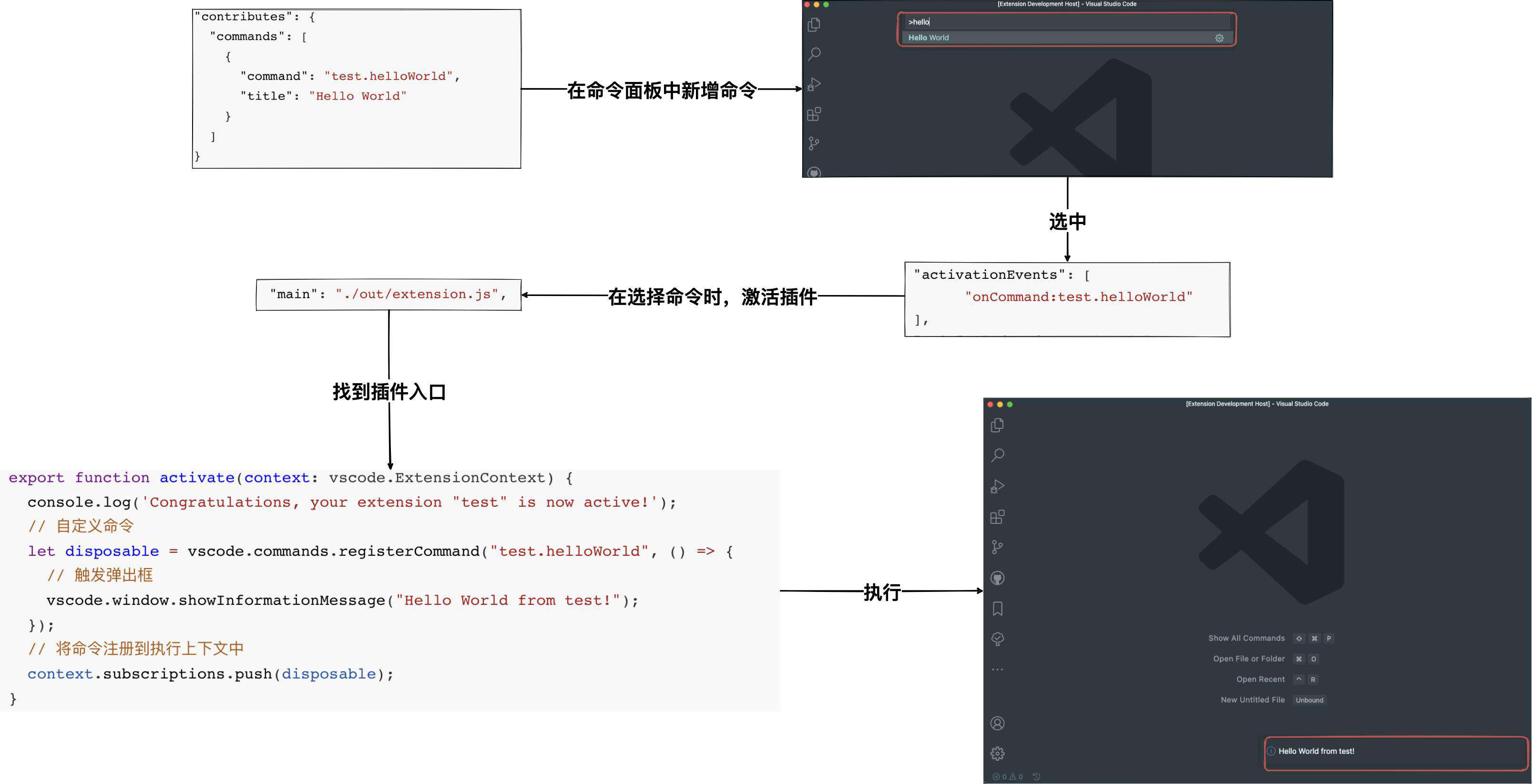Click the green zoom button in the top window
The image size is (1532, 784).
826,5
